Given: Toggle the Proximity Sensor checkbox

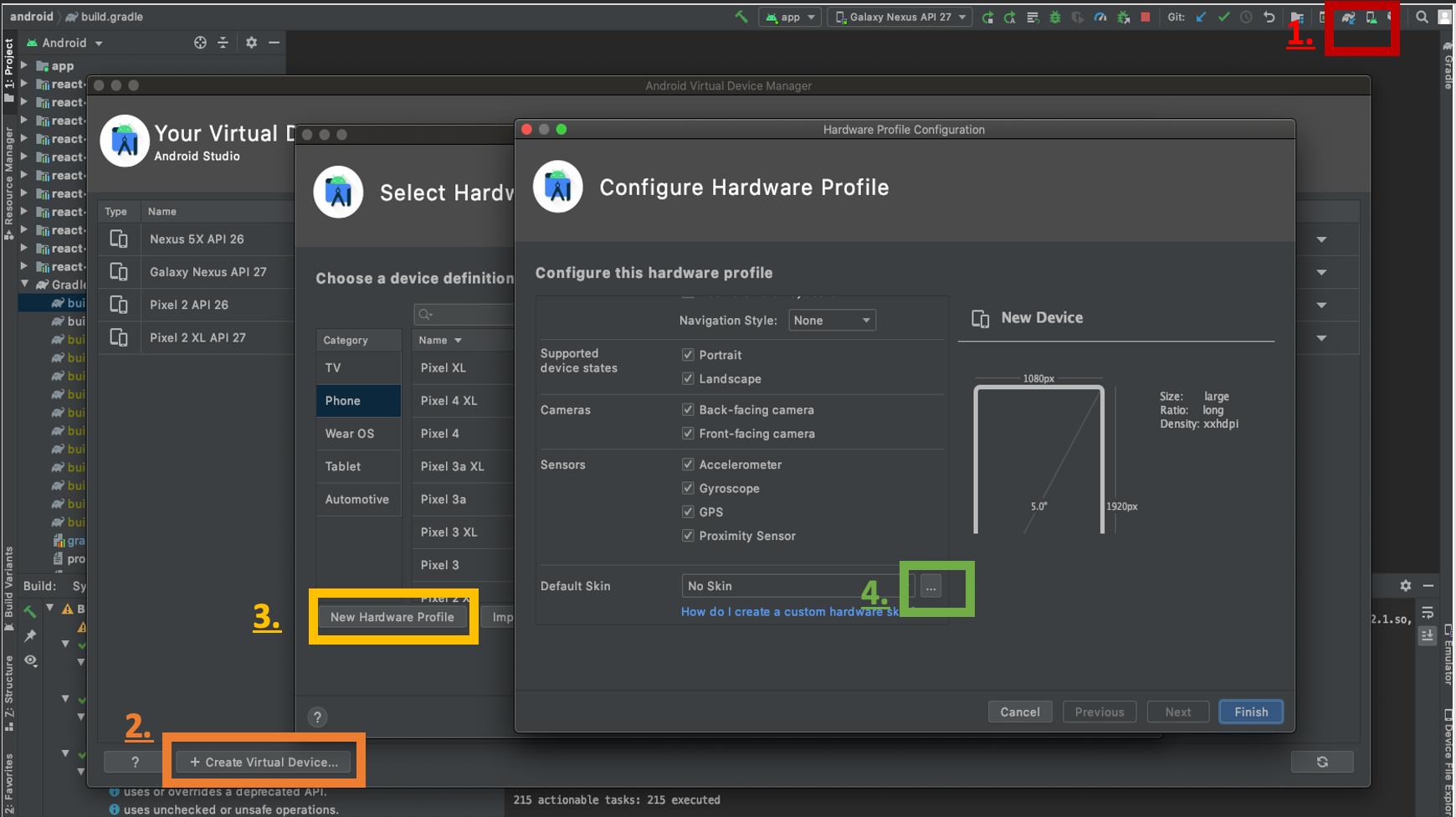Looking at the screenshot, I should pos(688,536).
